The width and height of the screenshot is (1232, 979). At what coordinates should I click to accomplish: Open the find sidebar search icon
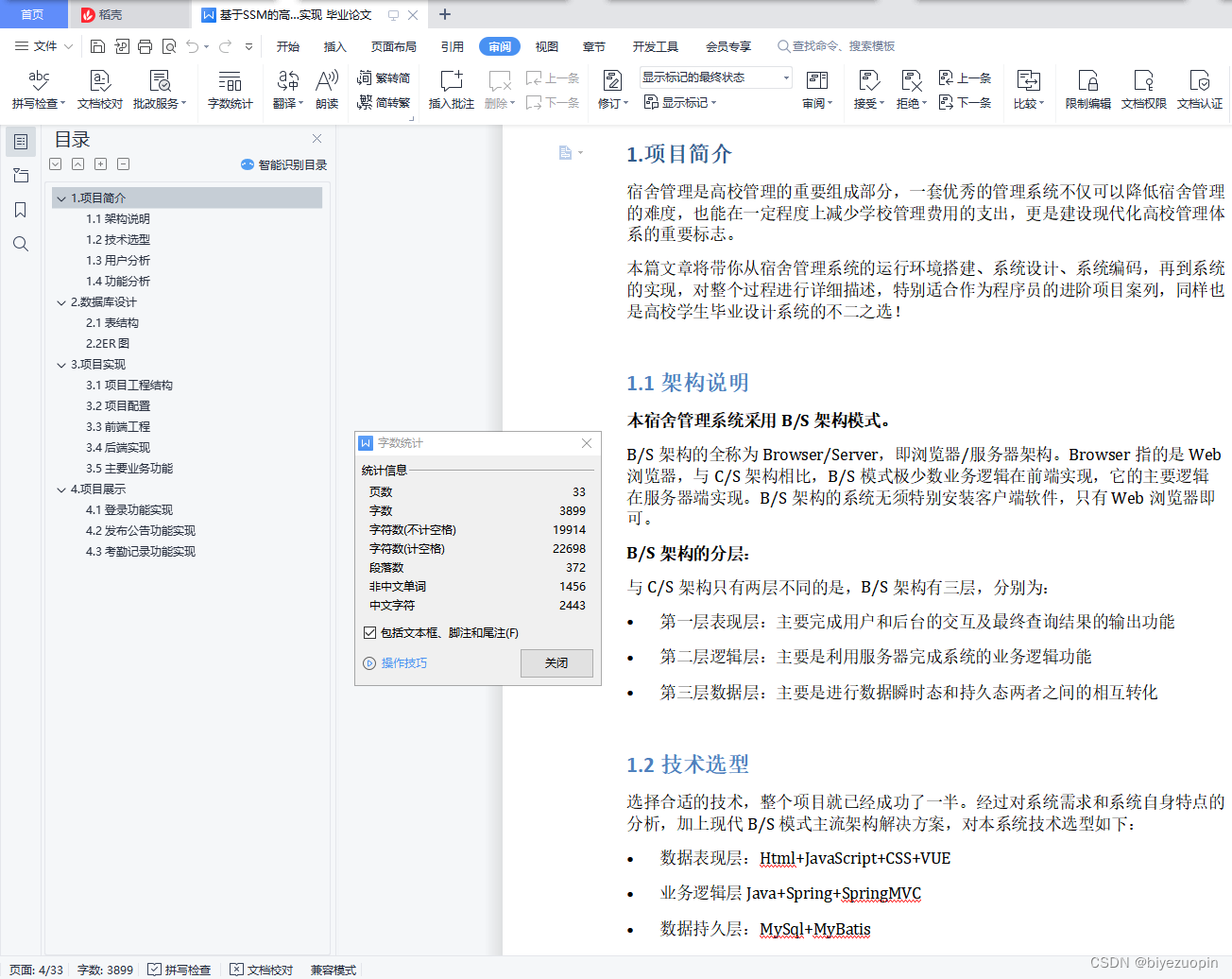[21, 244]
